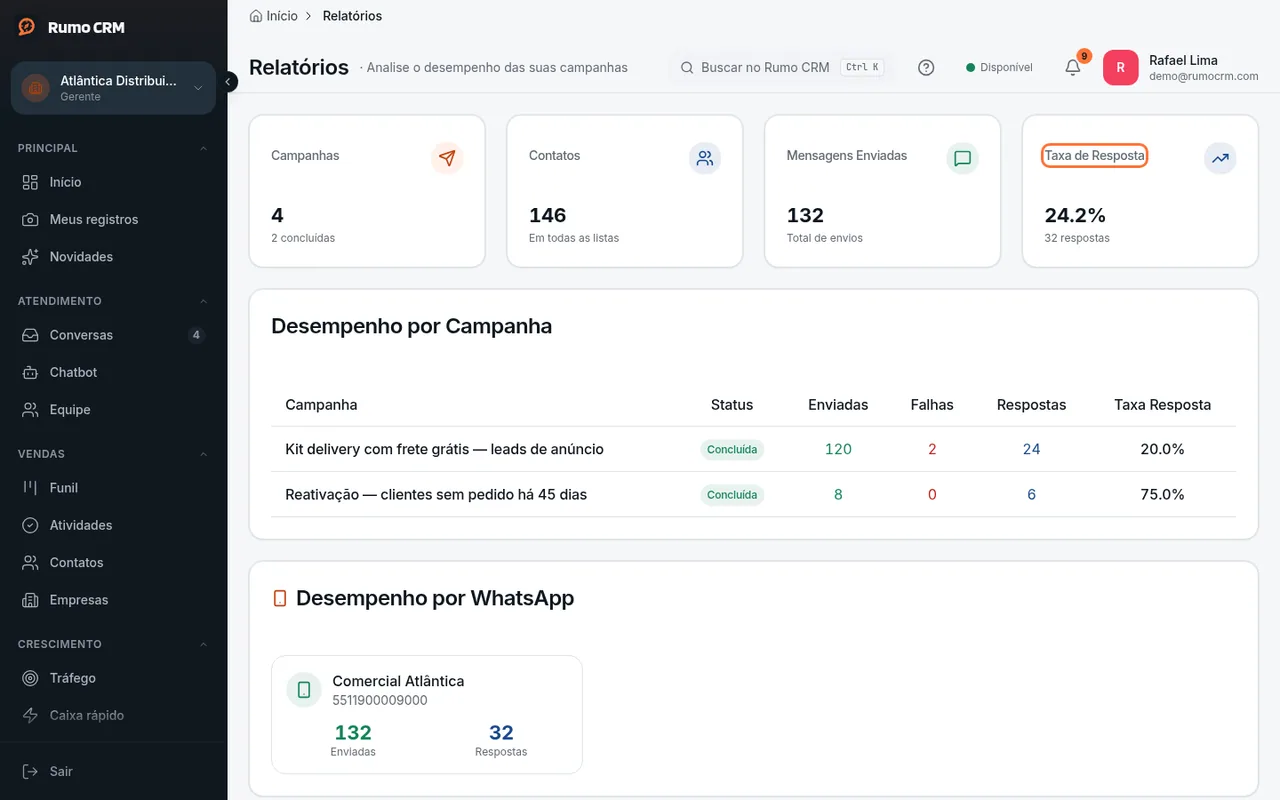Click the Mensagens Enviadas chat icon
This screenshot has height=800, width=1280.
(x=963, y=158)
